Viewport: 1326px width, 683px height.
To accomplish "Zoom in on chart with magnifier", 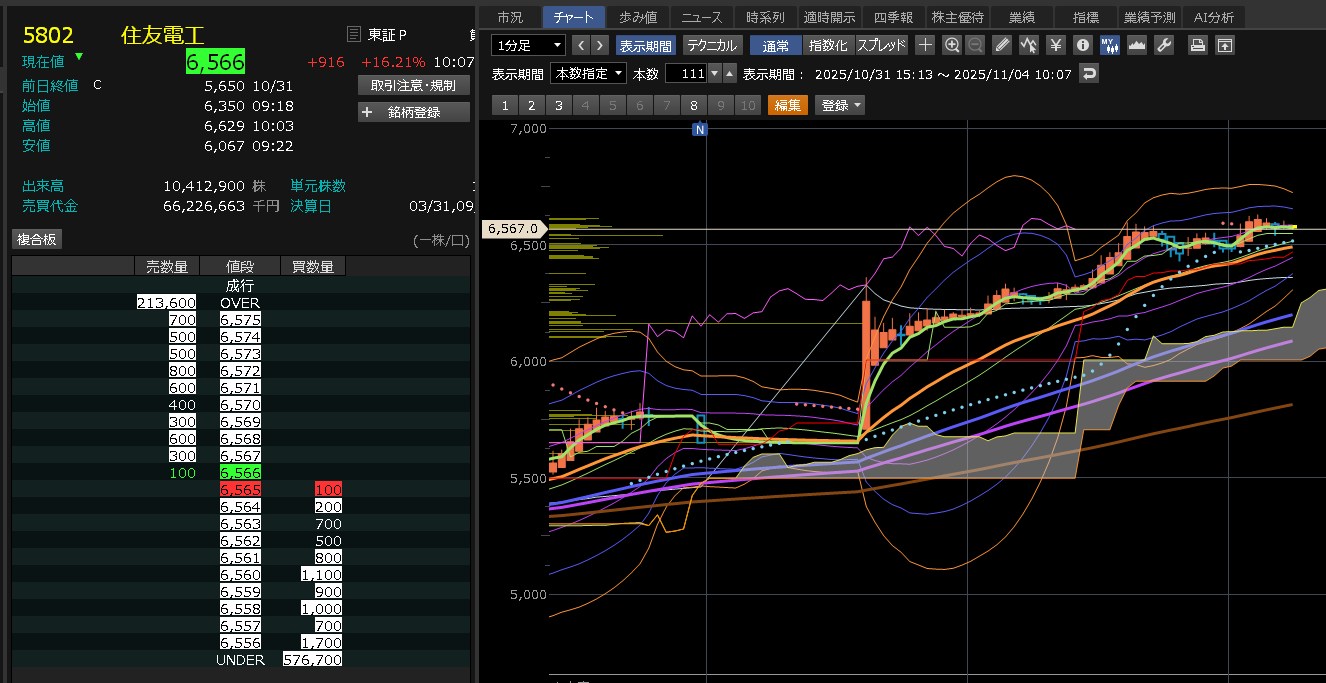I will tap(952, 45).
